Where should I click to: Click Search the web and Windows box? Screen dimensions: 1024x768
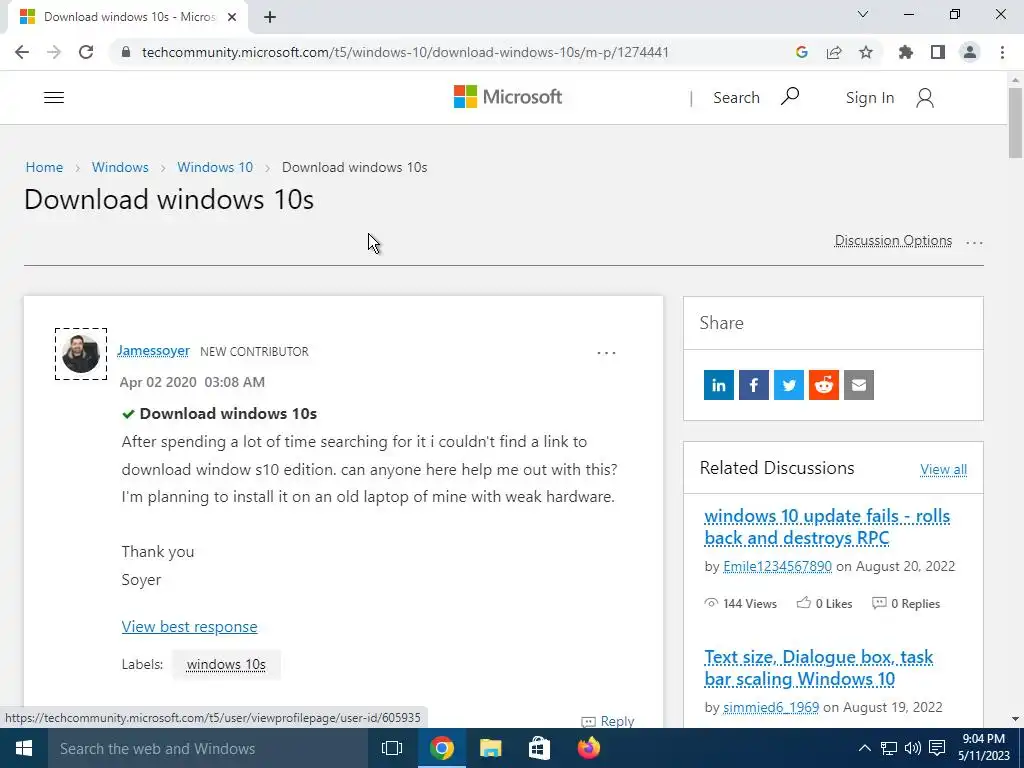(x=208, y=748)
